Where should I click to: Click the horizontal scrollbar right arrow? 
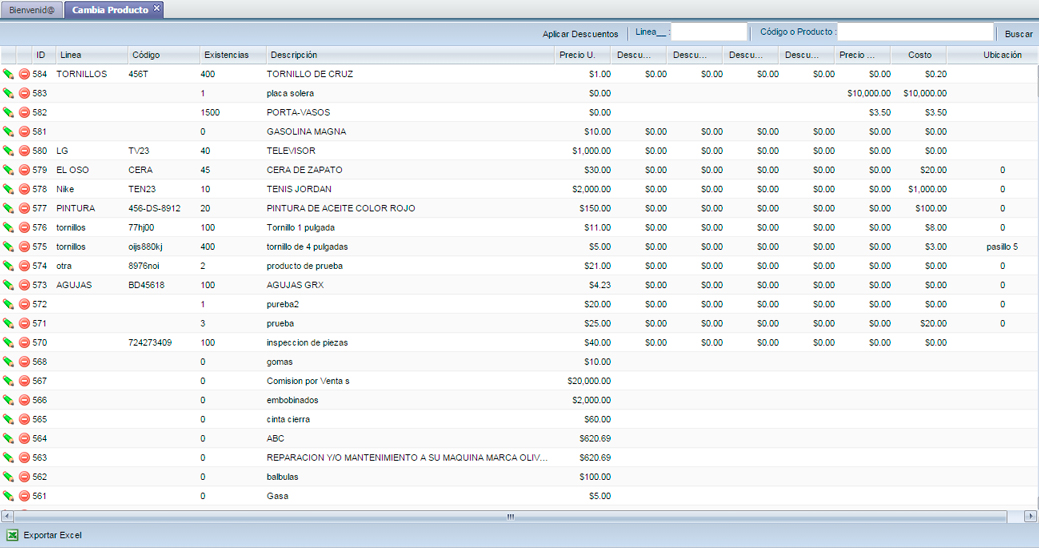1031,517
